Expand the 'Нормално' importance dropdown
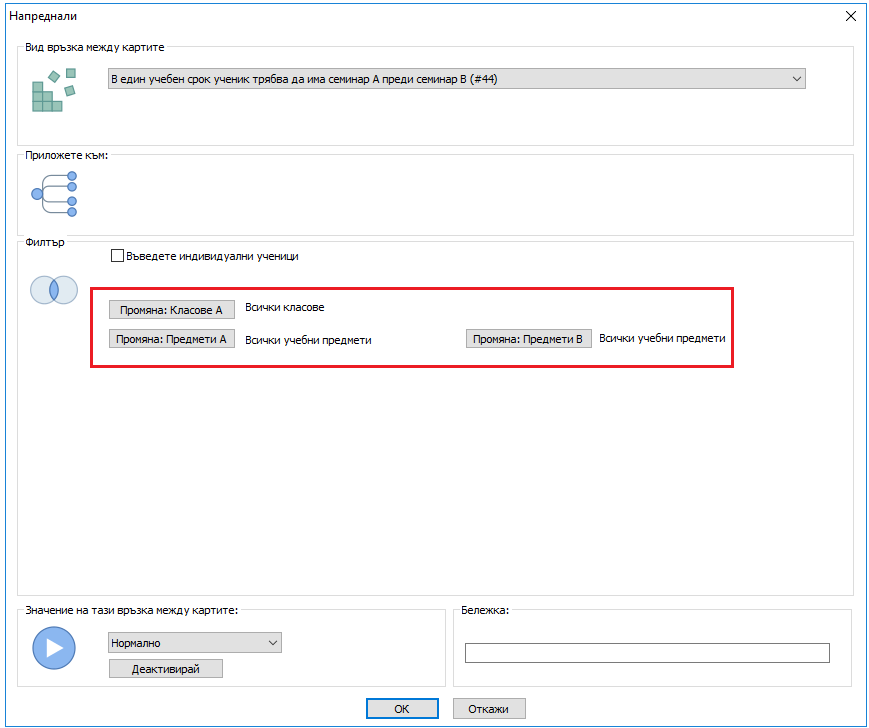This screenshot has height=728, width=869. [x=195, y=643]
